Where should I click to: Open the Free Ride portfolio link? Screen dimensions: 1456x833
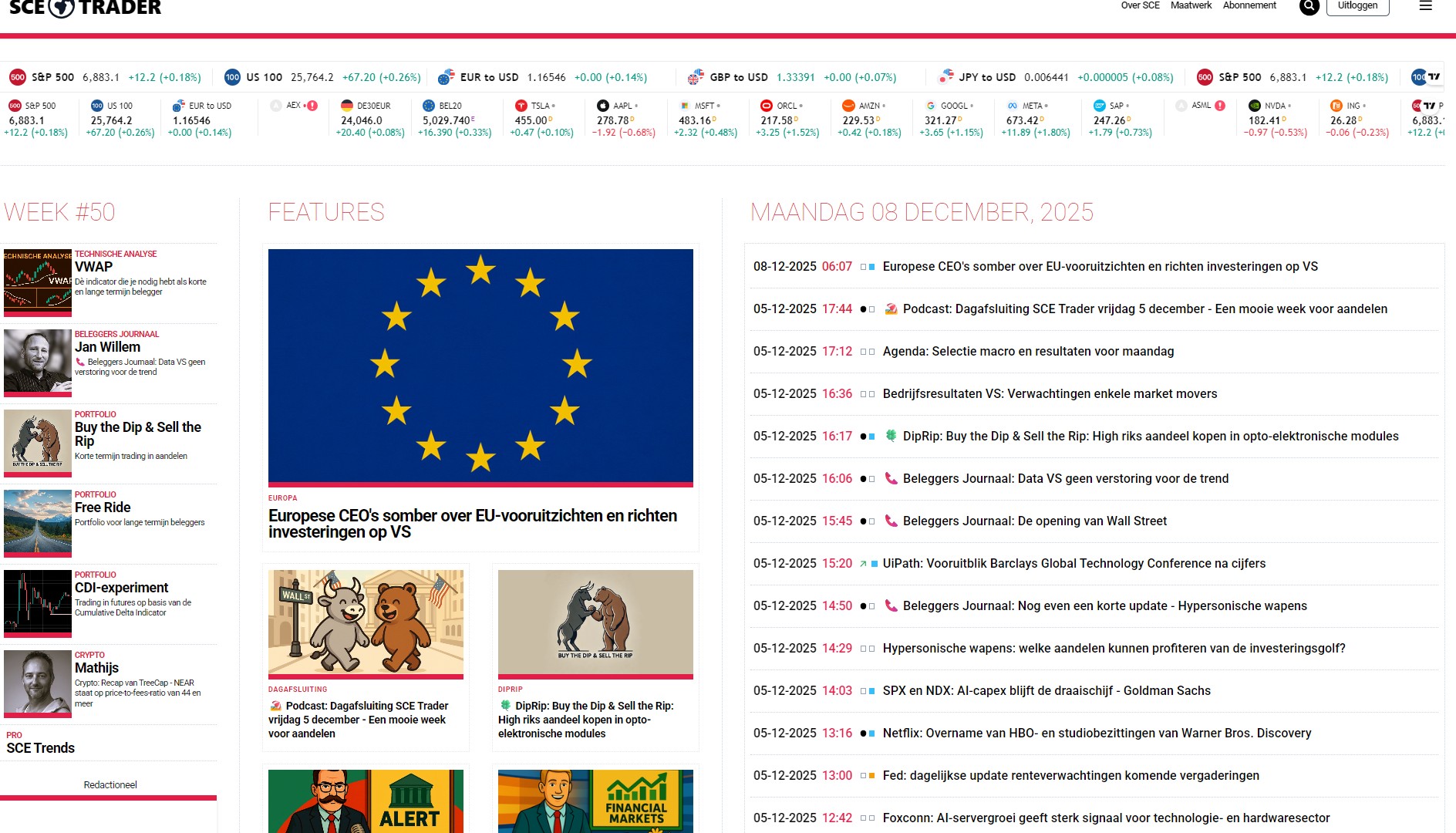click(103, 508)
